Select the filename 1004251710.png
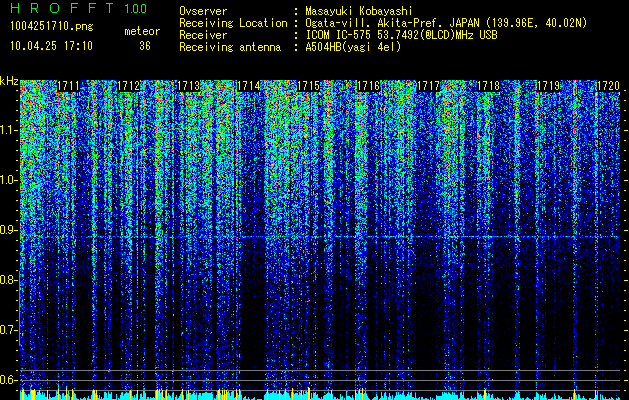 (52, 26)
